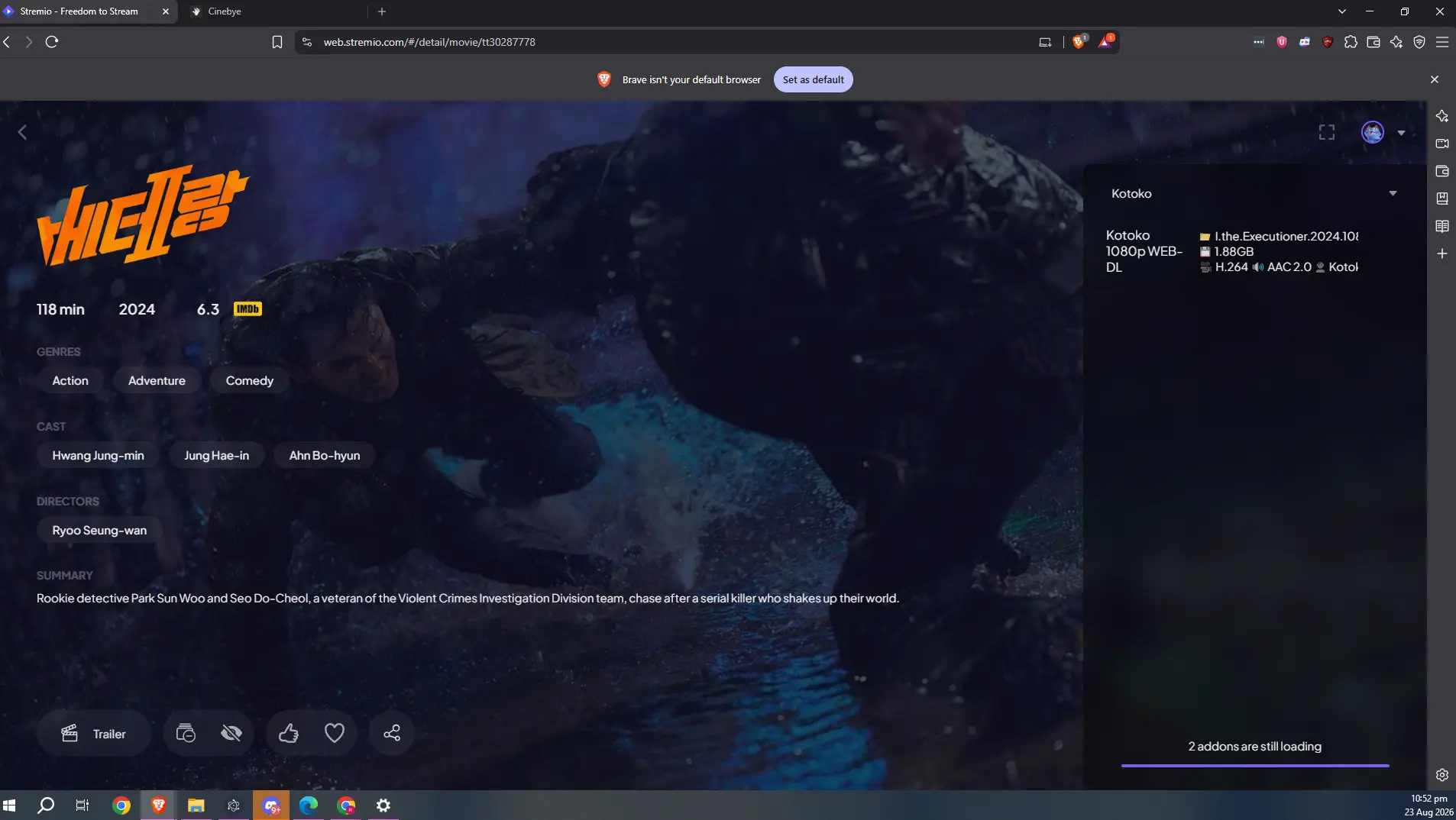This screenshot has height=820, width=1456.
Task: Open the three-dots extension icon
Action: [1259, 42]
